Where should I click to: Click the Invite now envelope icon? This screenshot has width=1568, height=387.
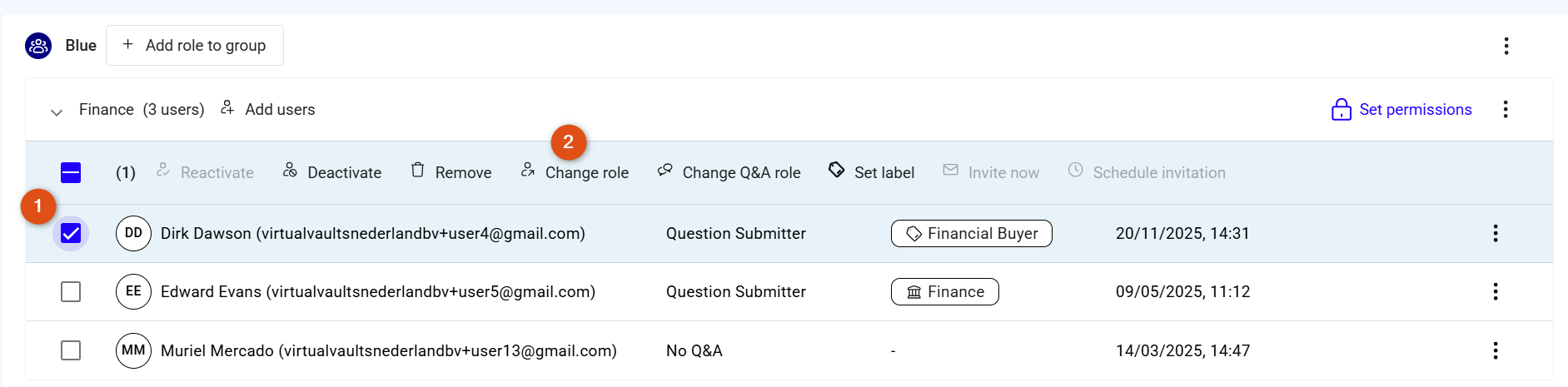(950, 171)
